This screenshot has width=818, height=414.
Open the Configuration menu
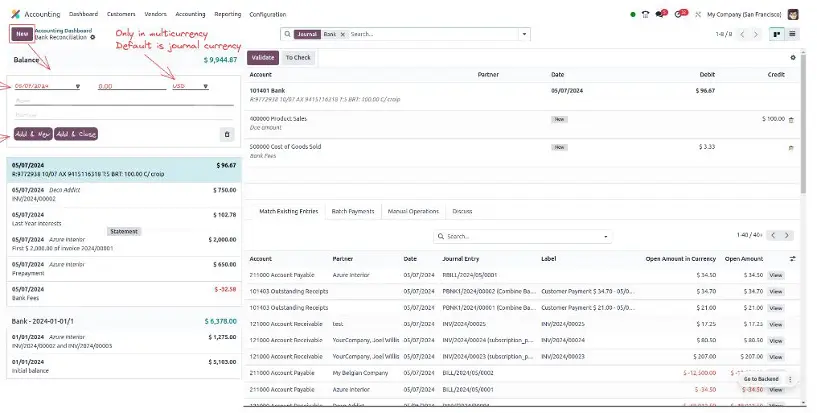click(268, 14)
